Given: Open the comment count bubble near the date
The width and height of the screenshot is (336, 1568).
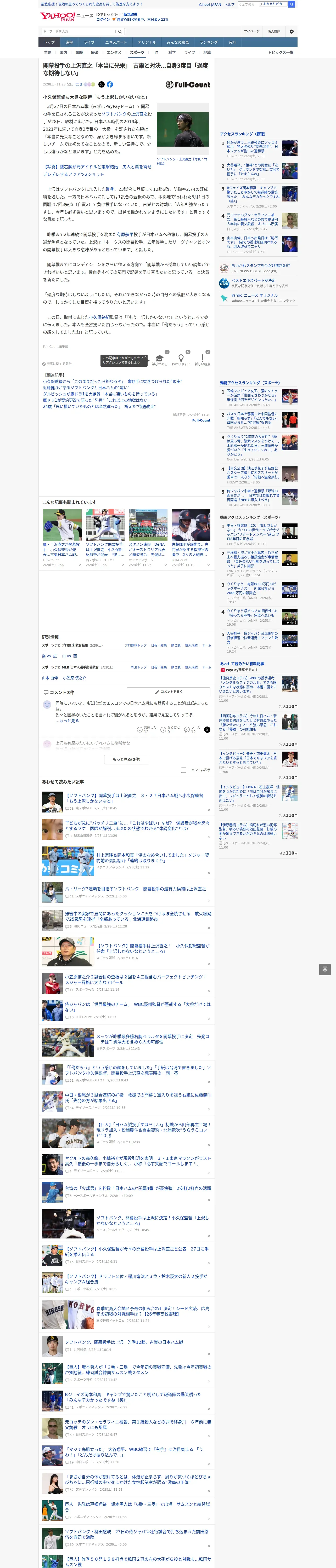Looking at the screenshot, I should (79, 85).
